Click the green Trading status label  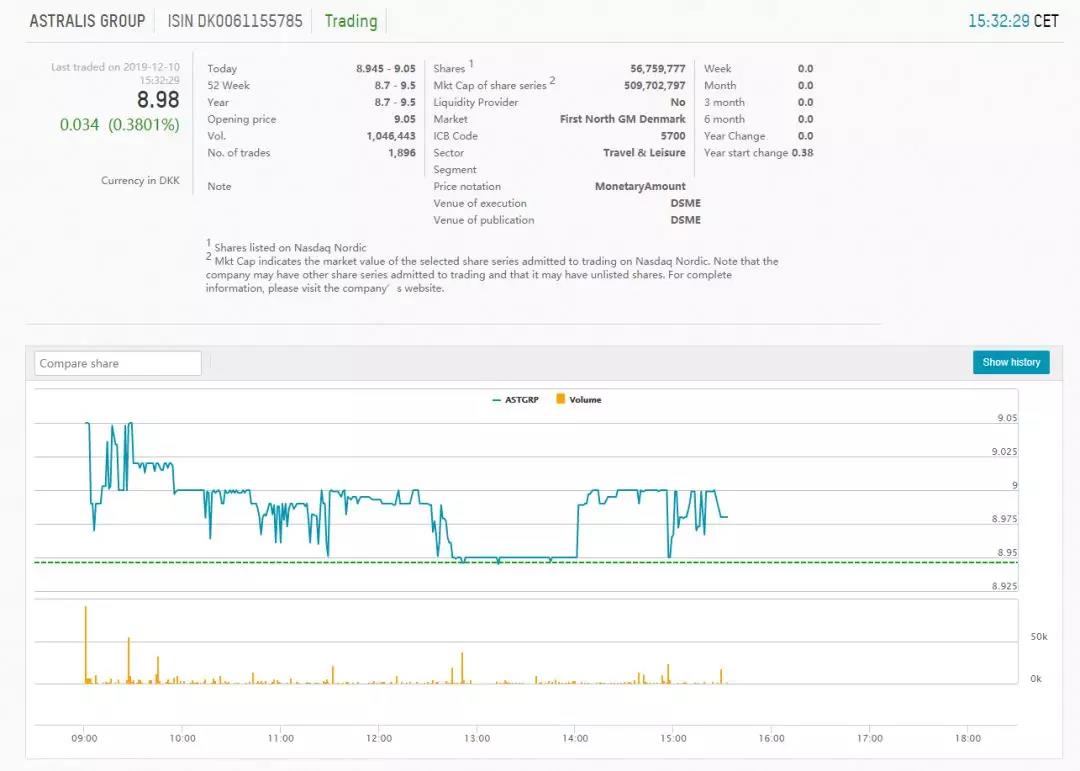[x=351, y=21]
